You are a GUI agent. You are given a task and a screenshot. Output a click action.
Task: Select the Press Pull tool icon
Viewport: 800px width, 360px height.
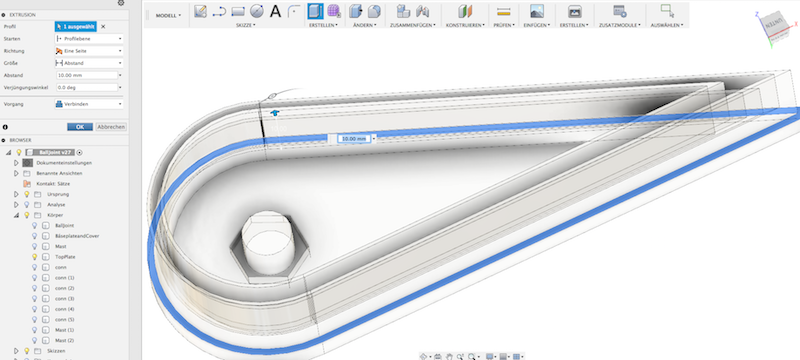click(x=356, y=11)
